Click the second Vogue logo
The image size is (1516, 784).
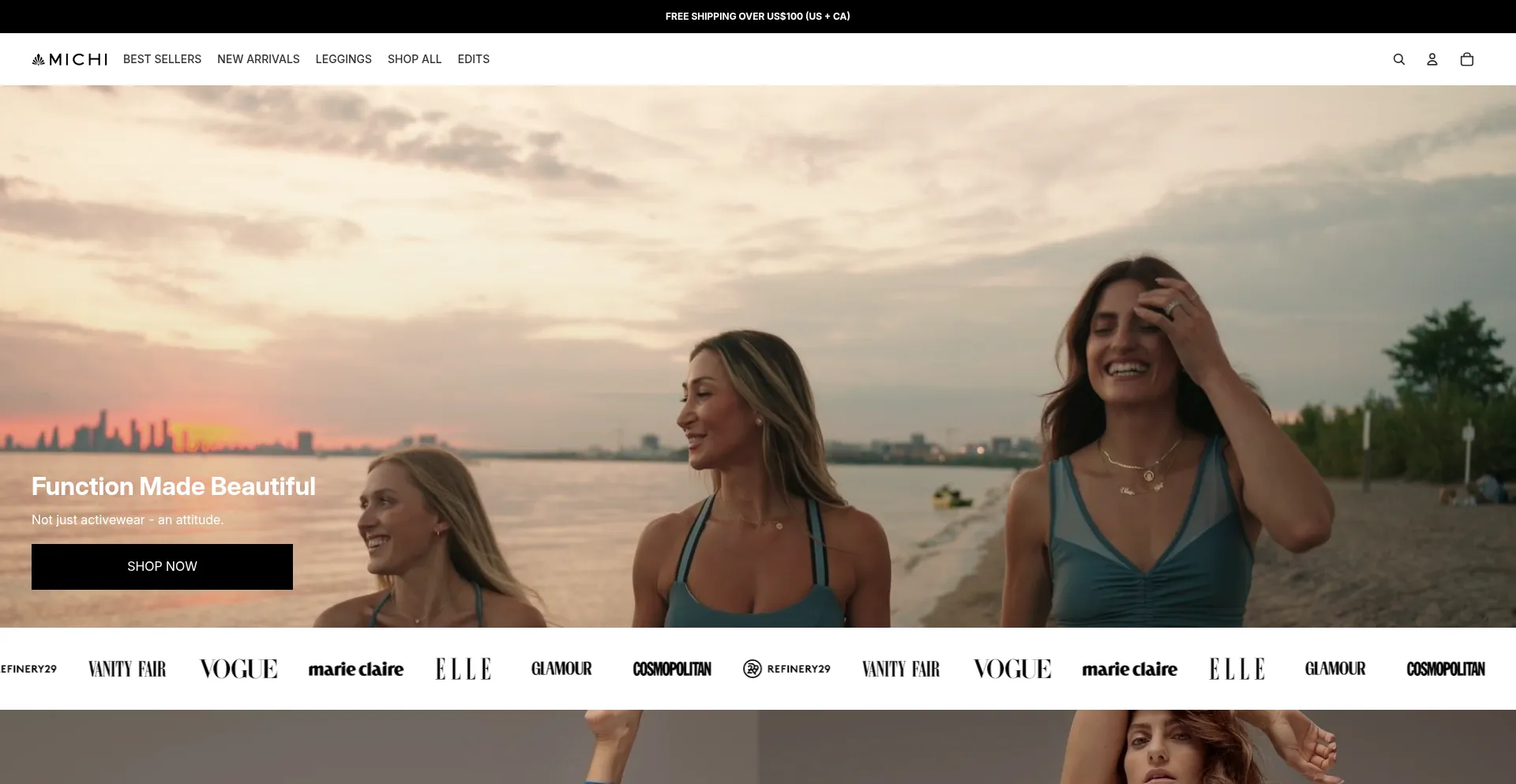click(1012, 669)
